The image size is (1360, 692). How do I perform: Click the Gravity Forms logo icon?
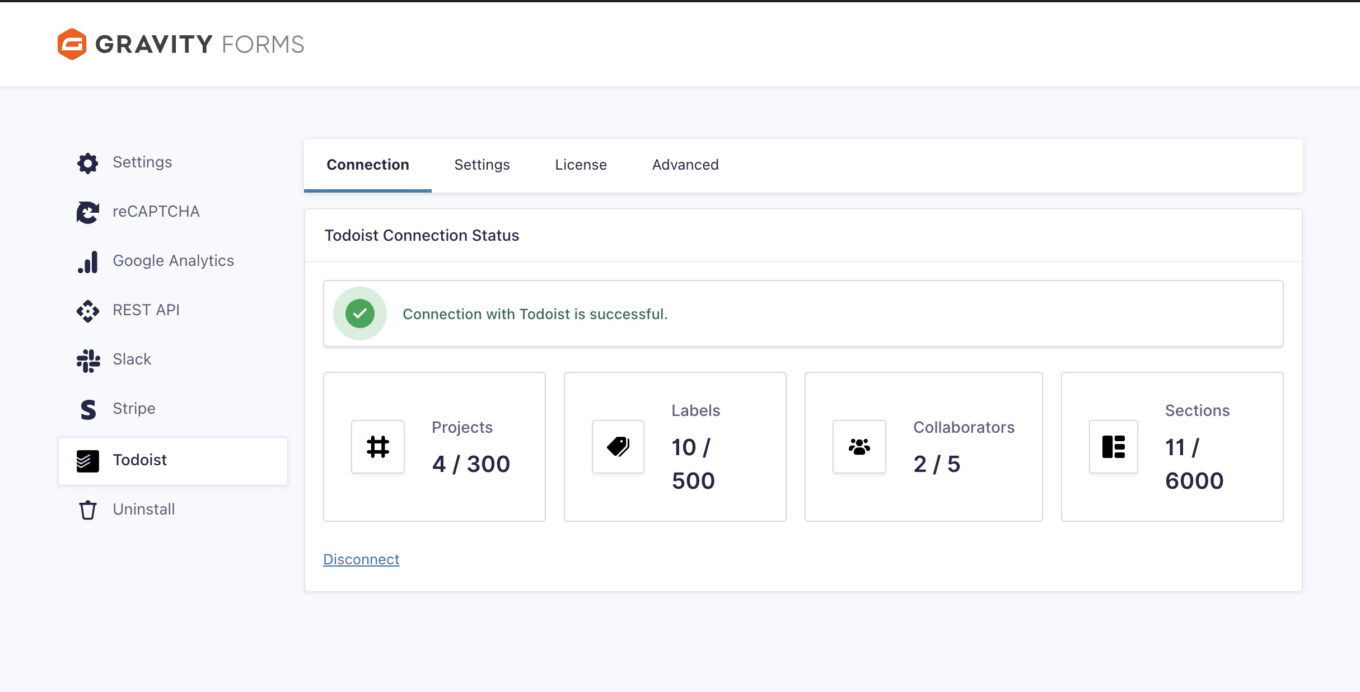click(72, 44)
